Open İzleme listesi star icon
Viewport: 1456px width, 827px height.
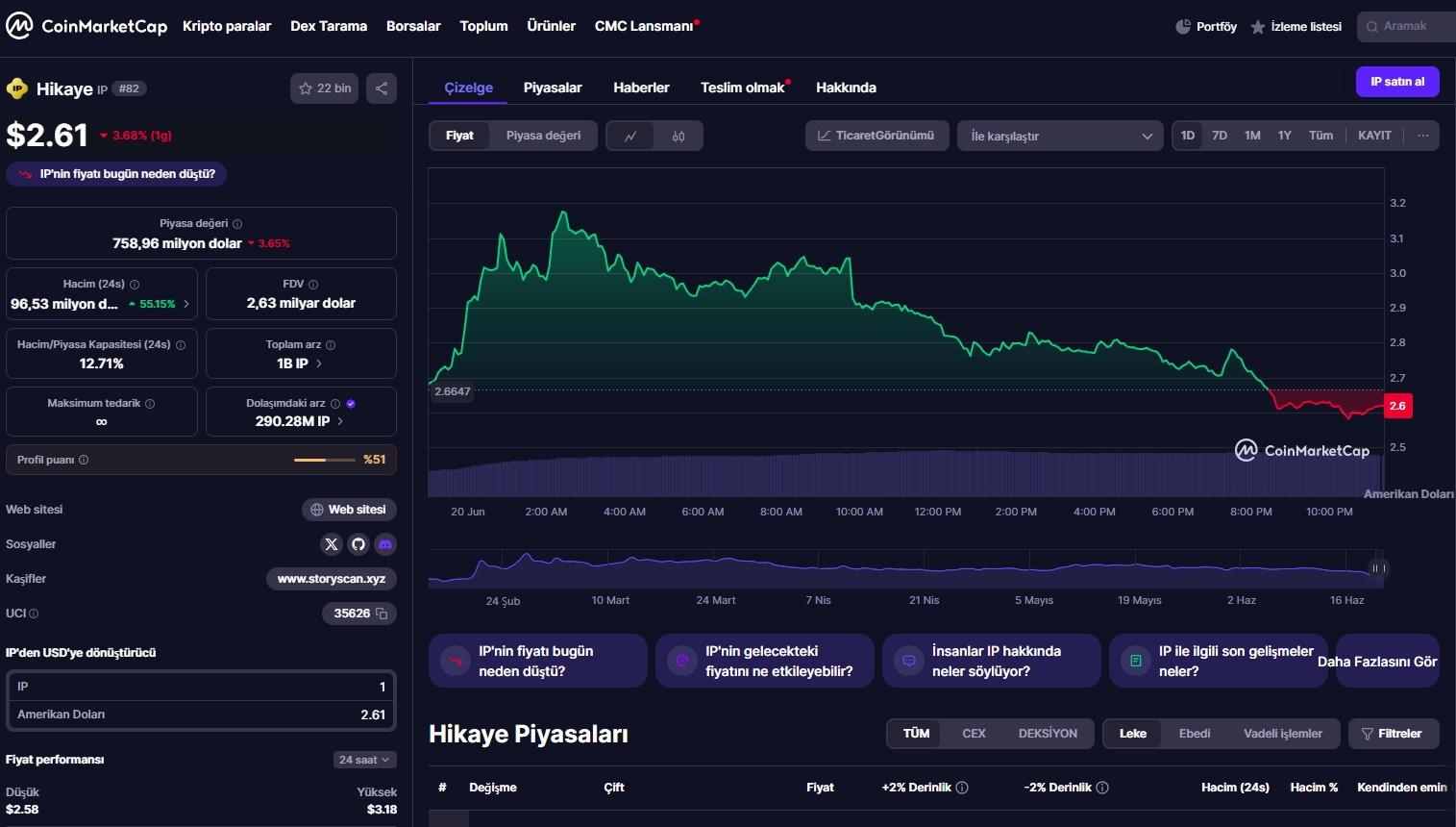1257,27
